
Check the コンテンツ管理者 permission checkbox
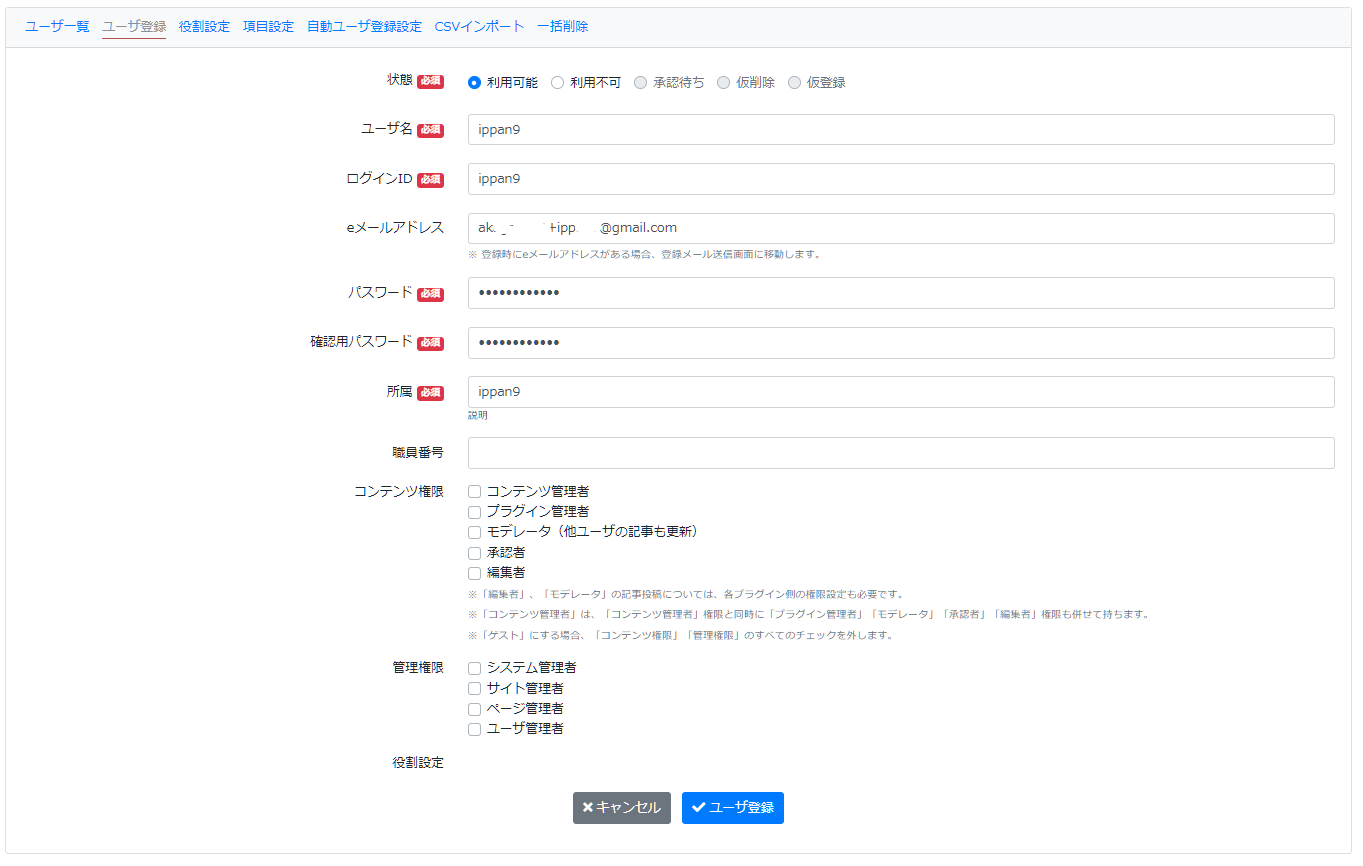coord(474,491)
